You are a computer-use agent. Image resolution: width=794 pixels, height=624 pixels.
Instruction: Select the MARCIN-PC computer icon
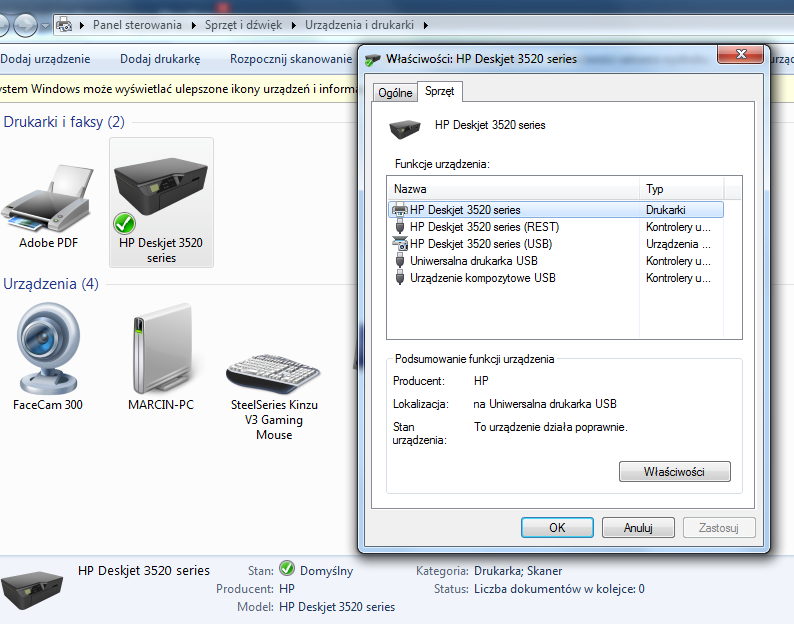point(161,348)
